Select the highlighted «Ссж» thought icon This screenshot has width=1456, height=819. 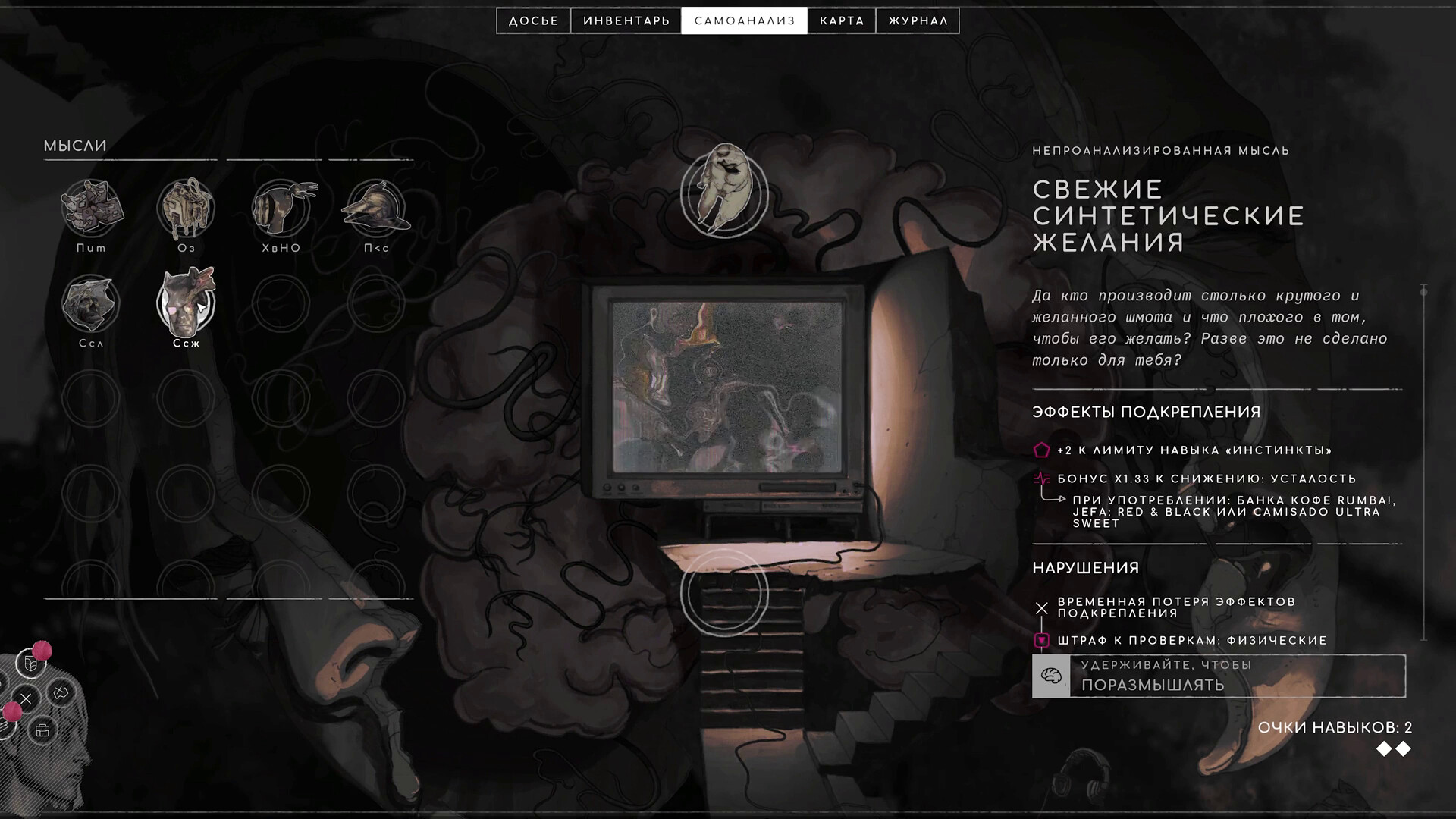pyautogui.click(x=186, y=303)
